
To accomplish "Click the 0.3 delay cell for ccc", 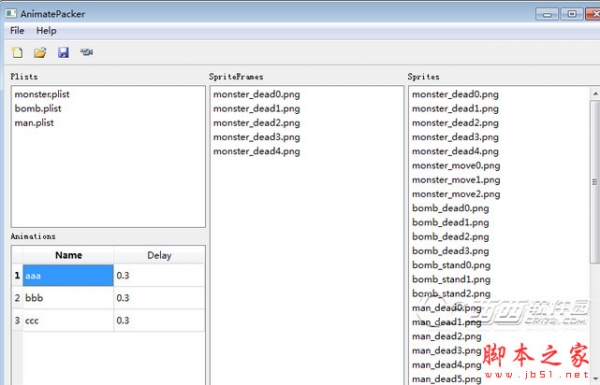I will pos(159,320).
